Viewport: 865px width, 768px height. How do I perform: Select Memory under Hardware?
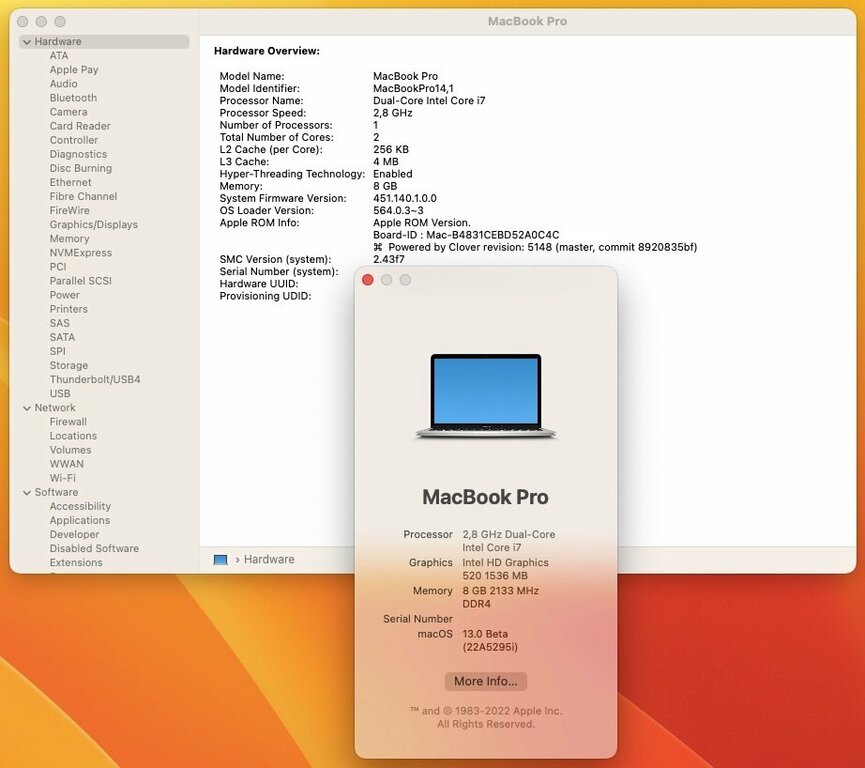(x=69, y=238)
